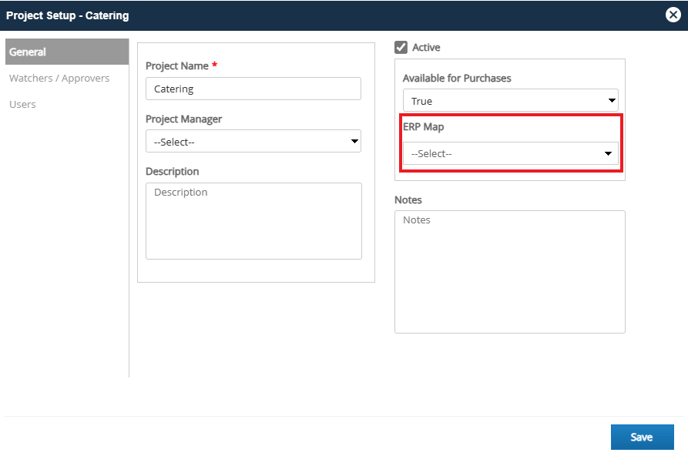Close the Project Setup dialog
688x456 pixels.
coord(673,15)
